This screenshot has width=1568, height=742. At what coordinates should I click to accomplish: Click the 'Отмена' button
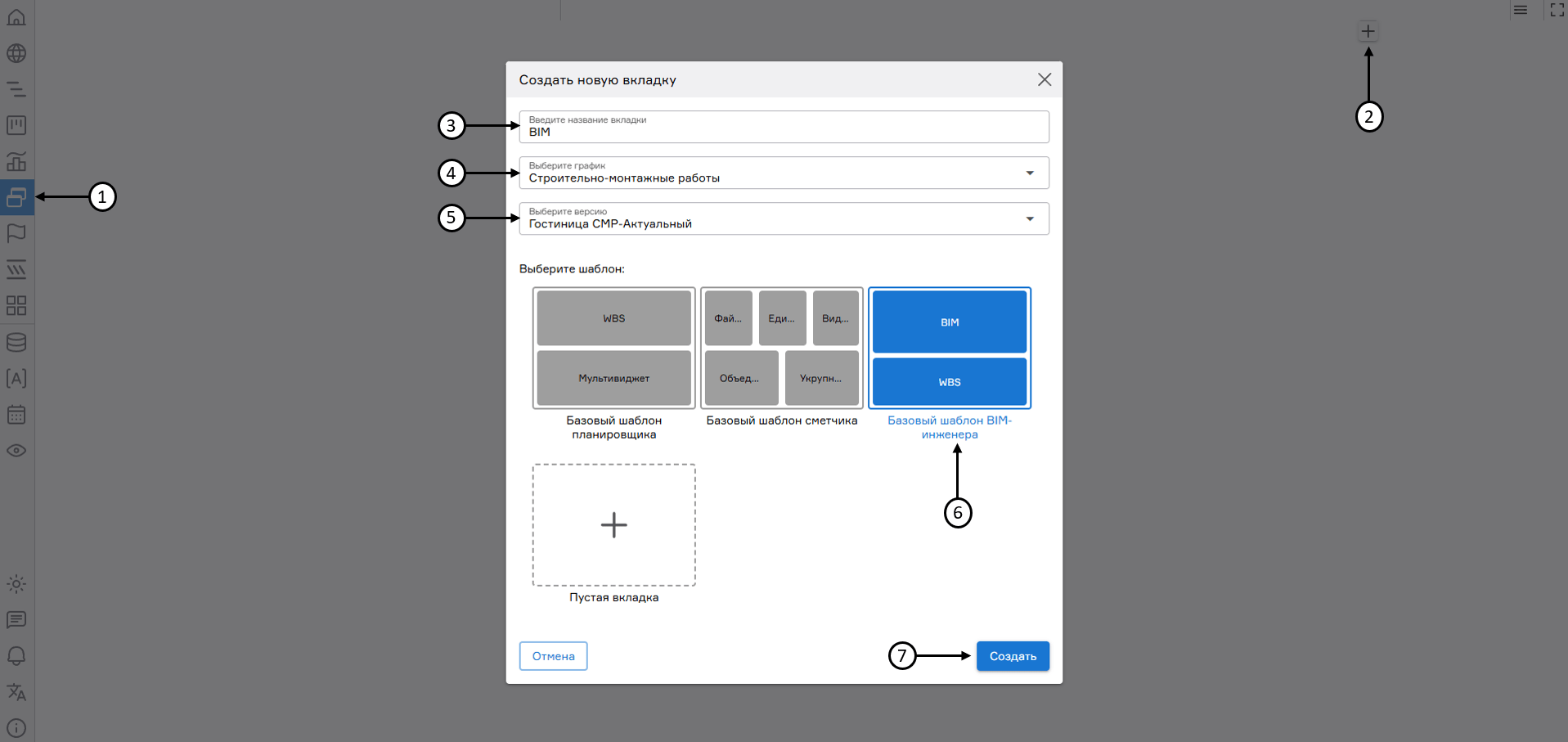click(553, 655)
